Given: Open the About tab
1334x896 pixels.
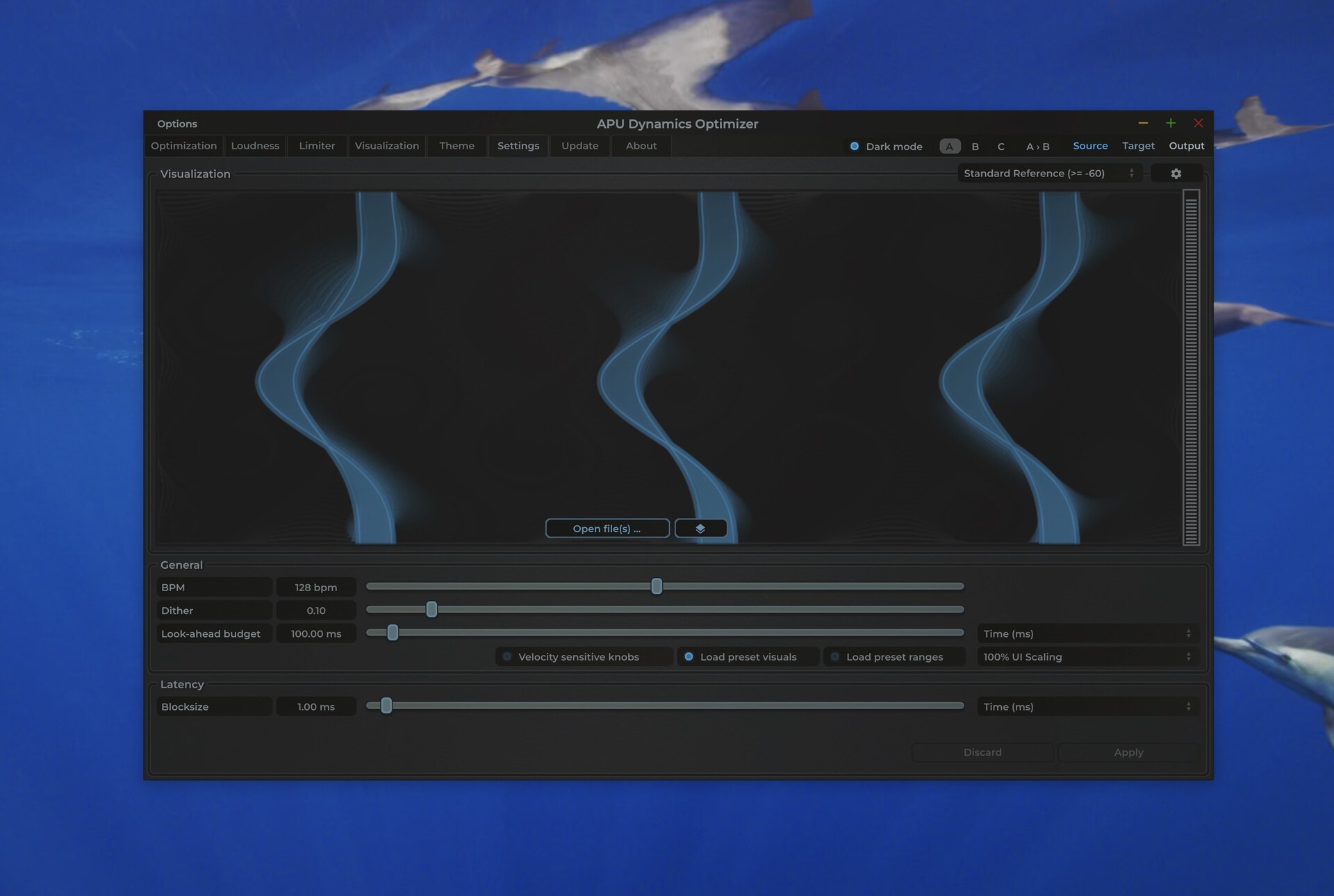Looking at the screenshot, I should click(x=641, y=146).
